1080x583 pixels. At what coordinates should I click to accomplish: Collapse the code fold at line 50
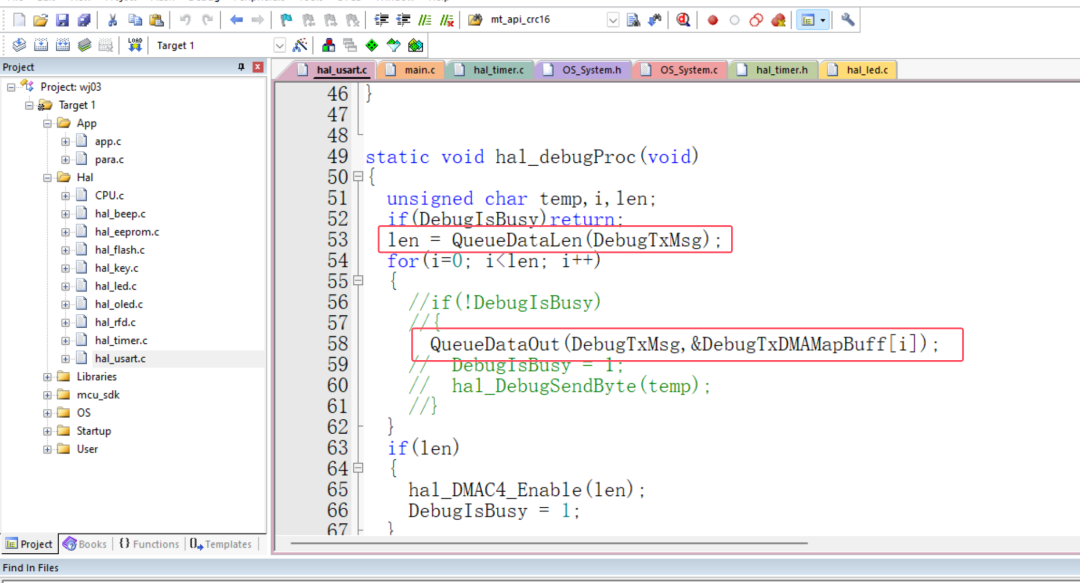coord(358,177)
